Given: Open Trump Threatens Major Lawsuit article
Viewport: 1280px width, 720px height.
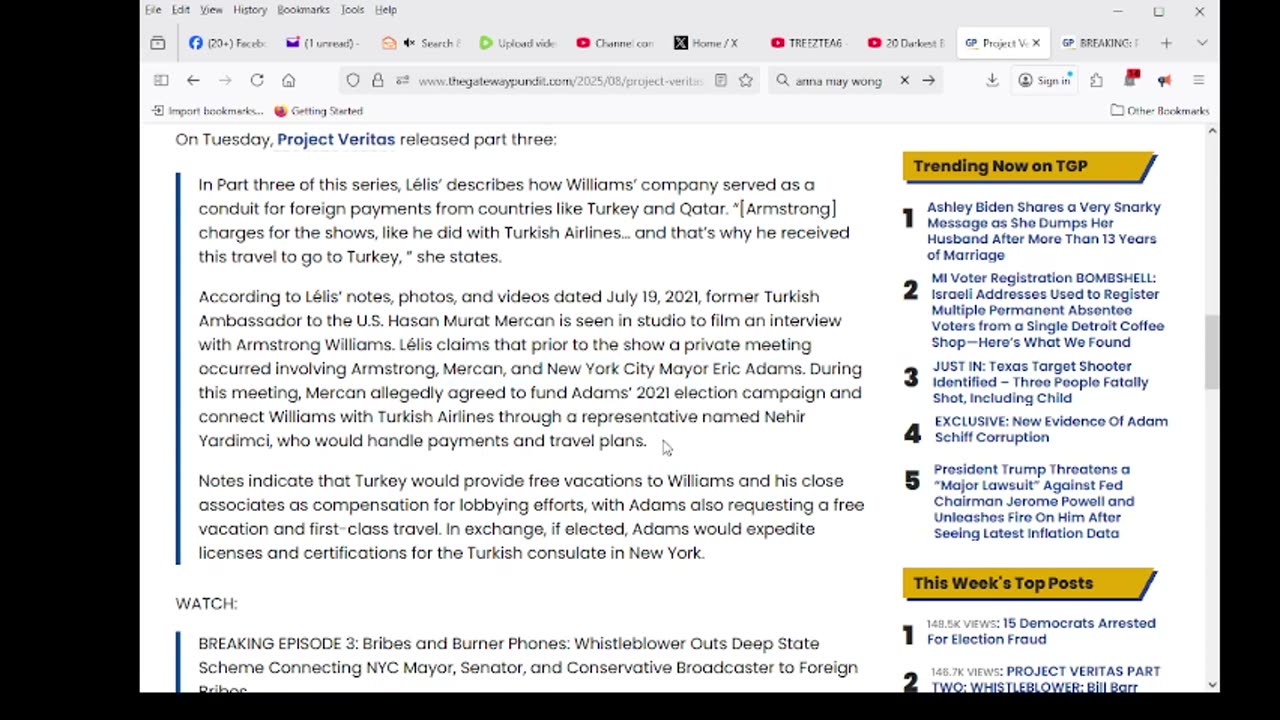Looking at the screenshot, I should [1034, 501].
